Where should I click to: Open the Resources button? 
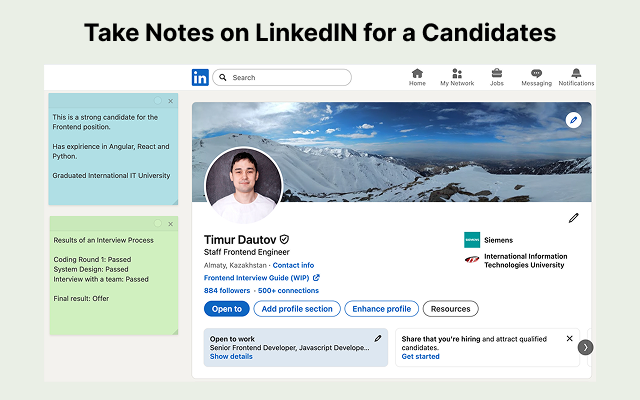(x=451, y=309)
